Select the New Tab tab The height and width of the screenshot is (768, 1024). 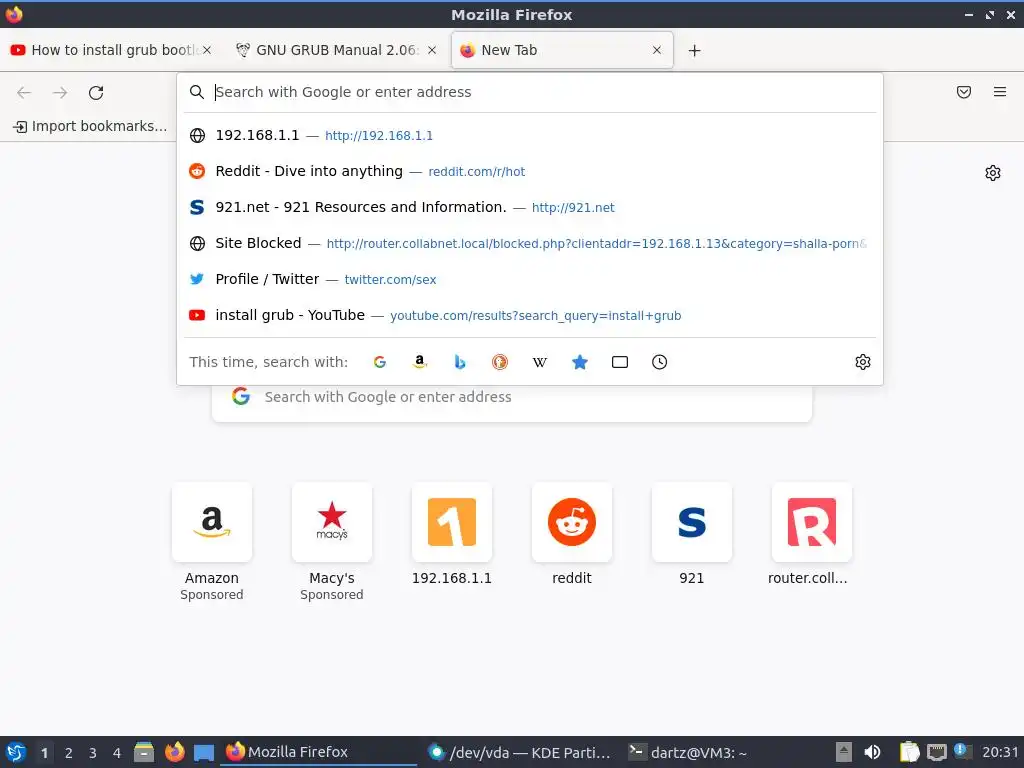coord(562,50)
